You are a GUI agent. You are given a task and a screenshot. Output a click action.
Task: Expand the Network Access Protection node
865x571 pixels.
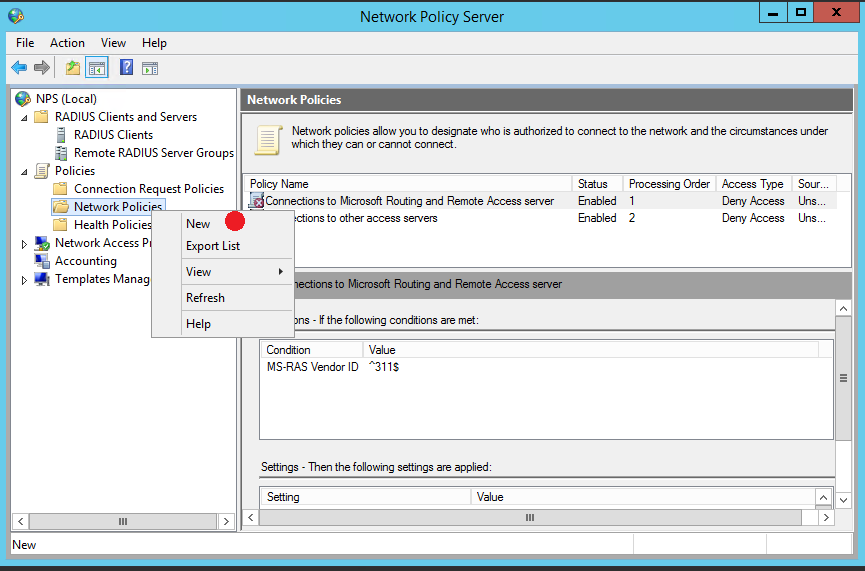click(x=24, y=244)
